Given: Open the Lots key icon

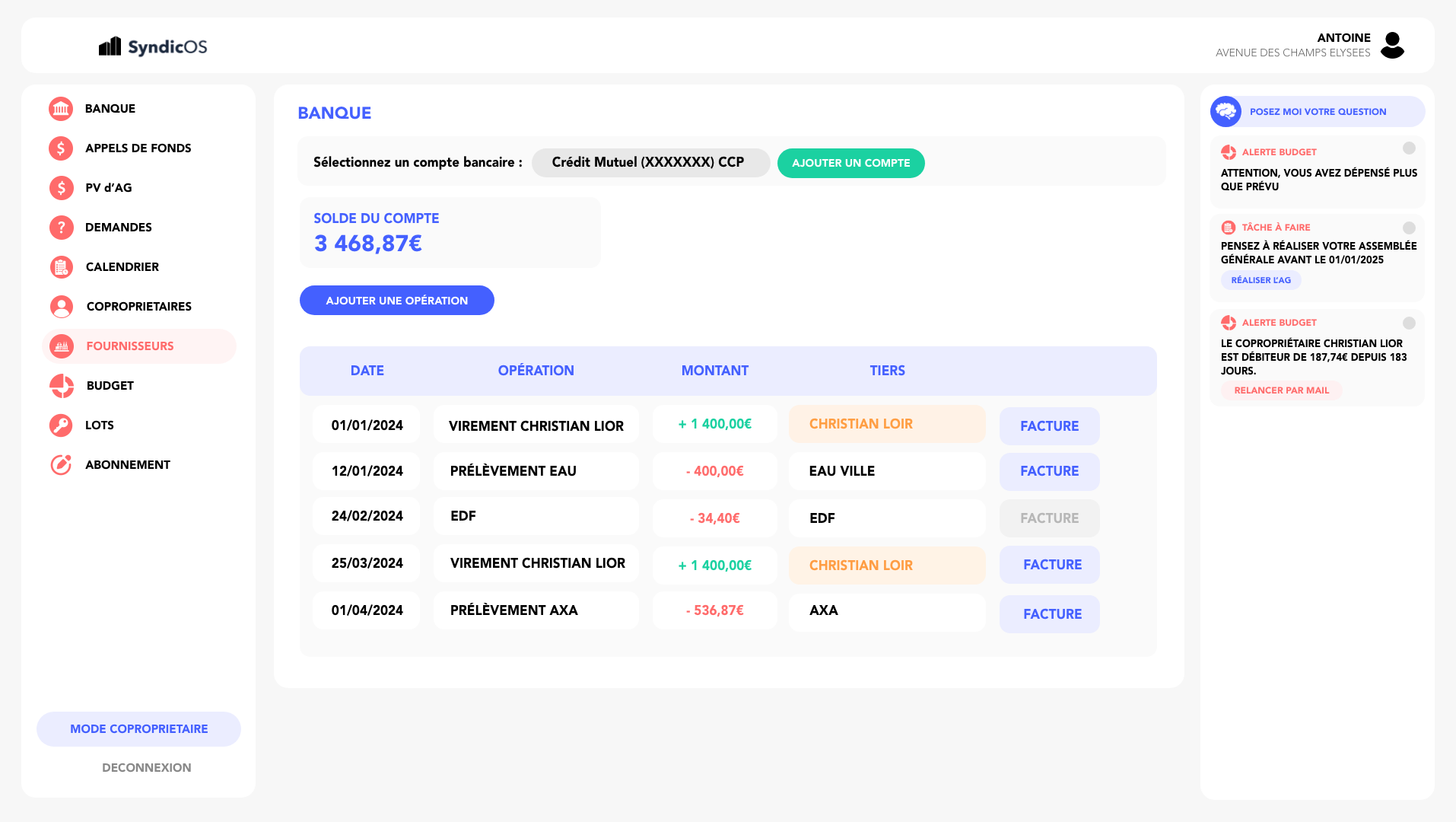Looking at the screenshot, I should pos(61,425).
